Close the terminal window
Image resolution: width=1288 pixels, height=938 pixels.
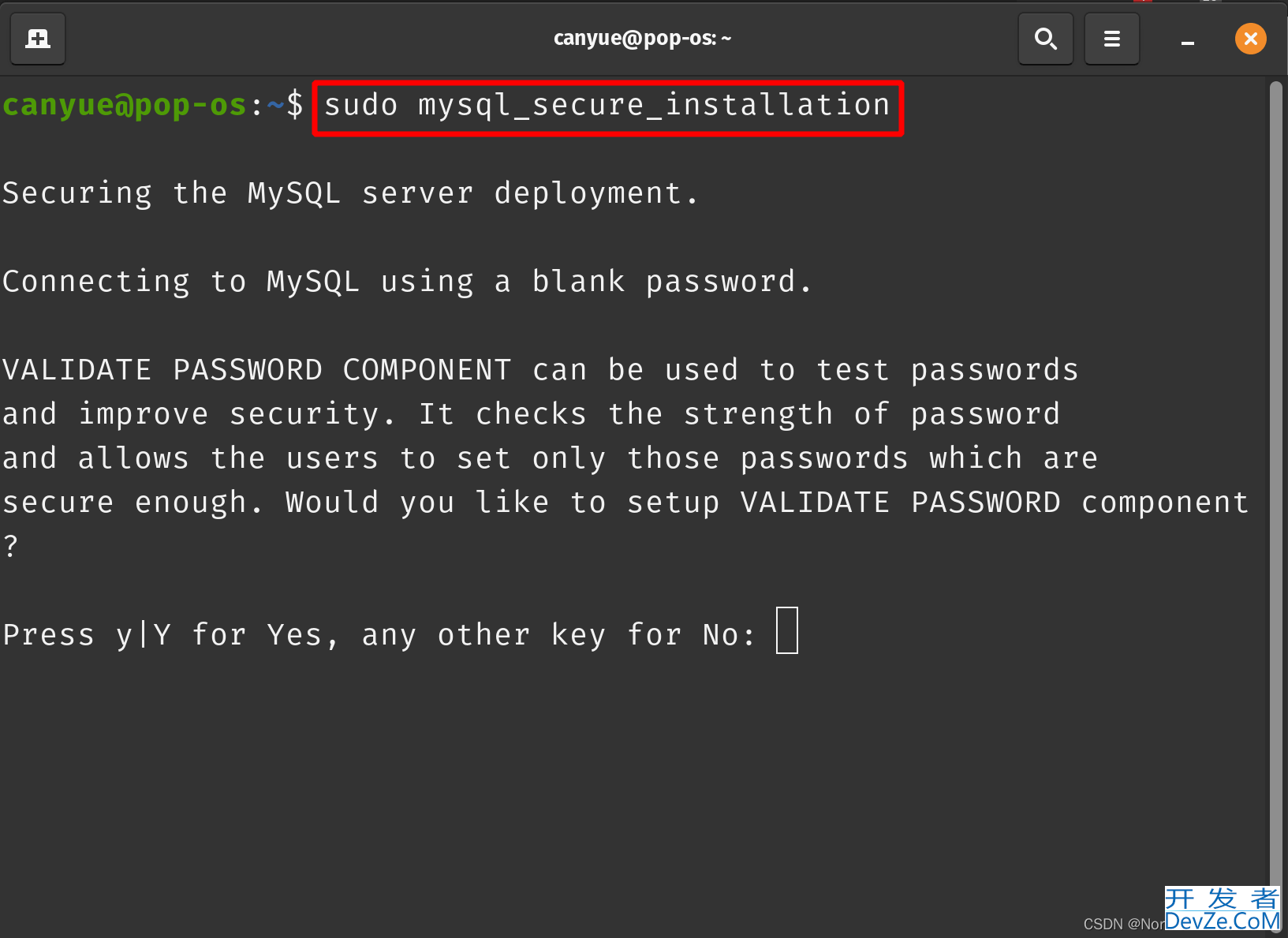click(x=1250, y=39)
